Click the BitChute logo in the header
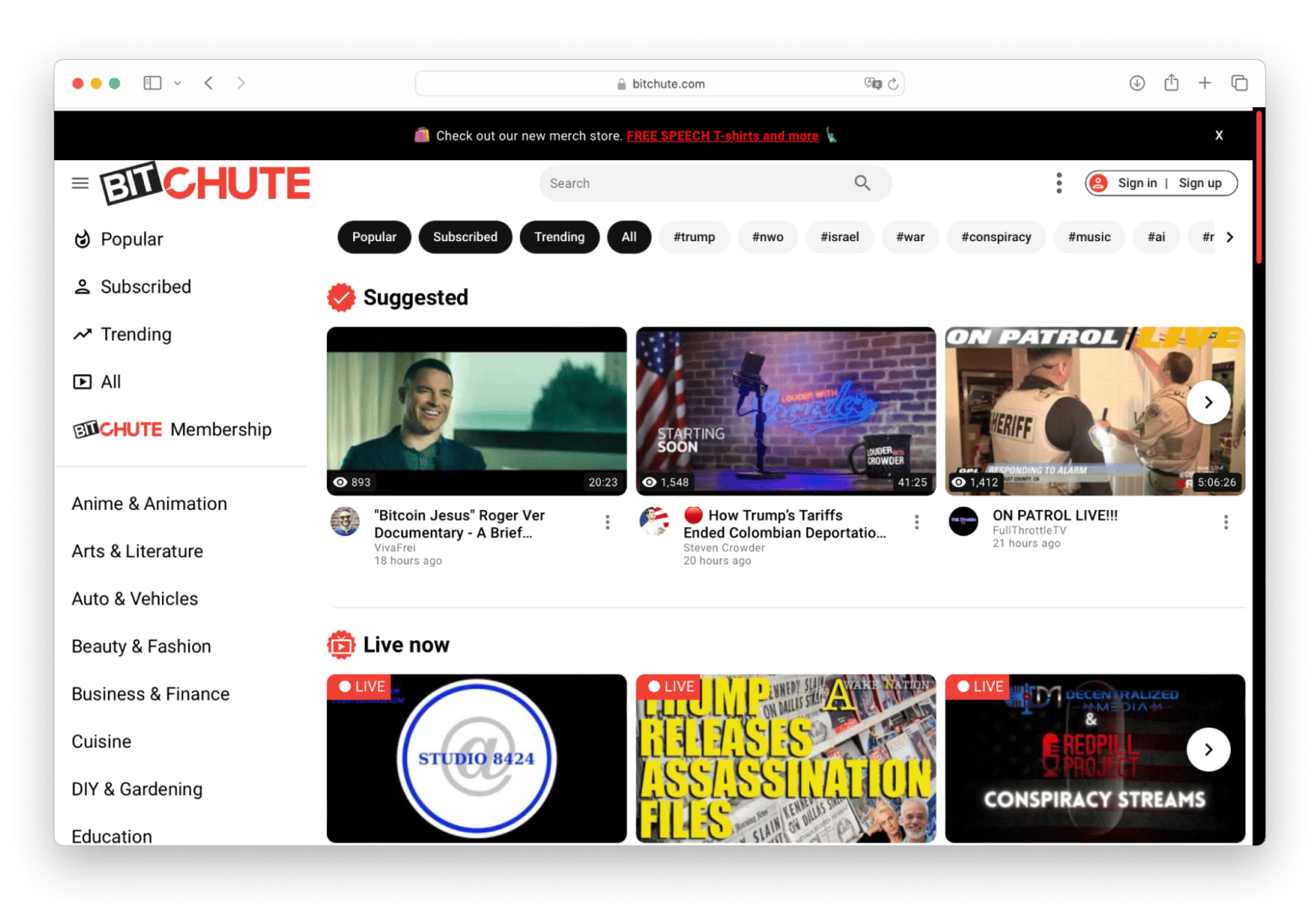 click(206, 183)
